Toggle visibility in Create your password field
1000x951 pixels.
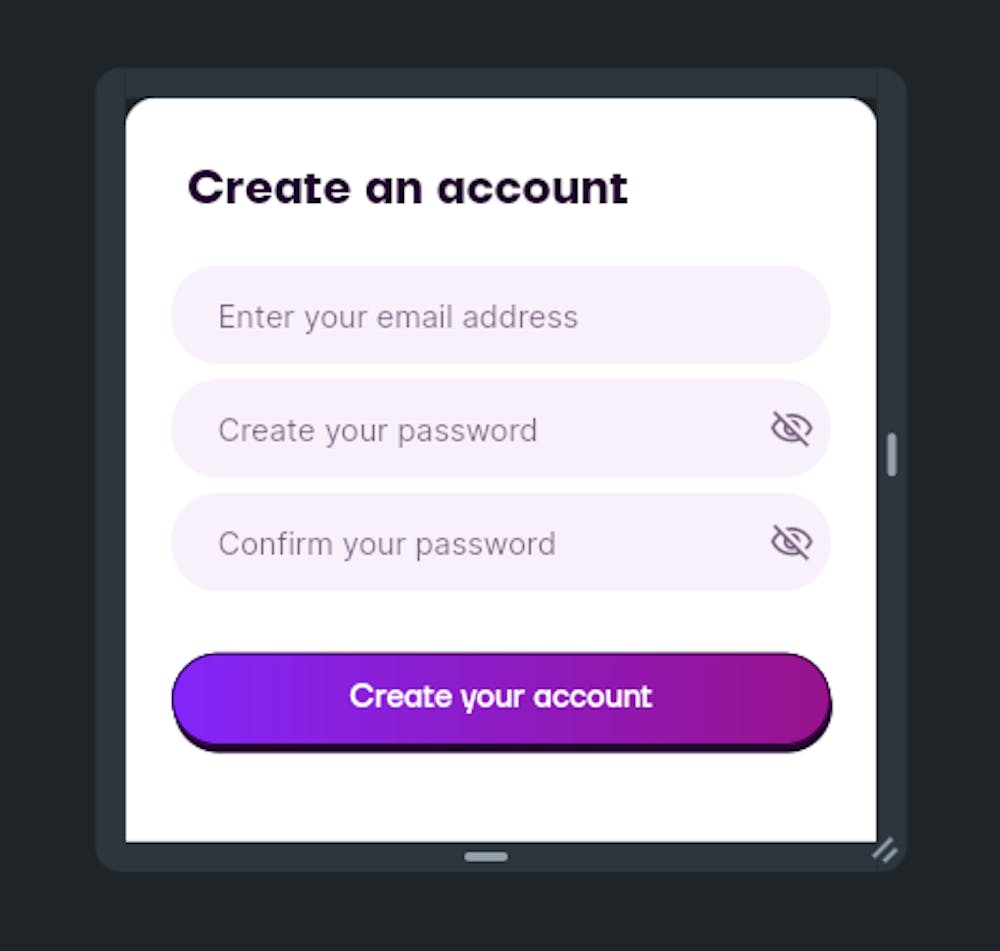click(791, 428)
